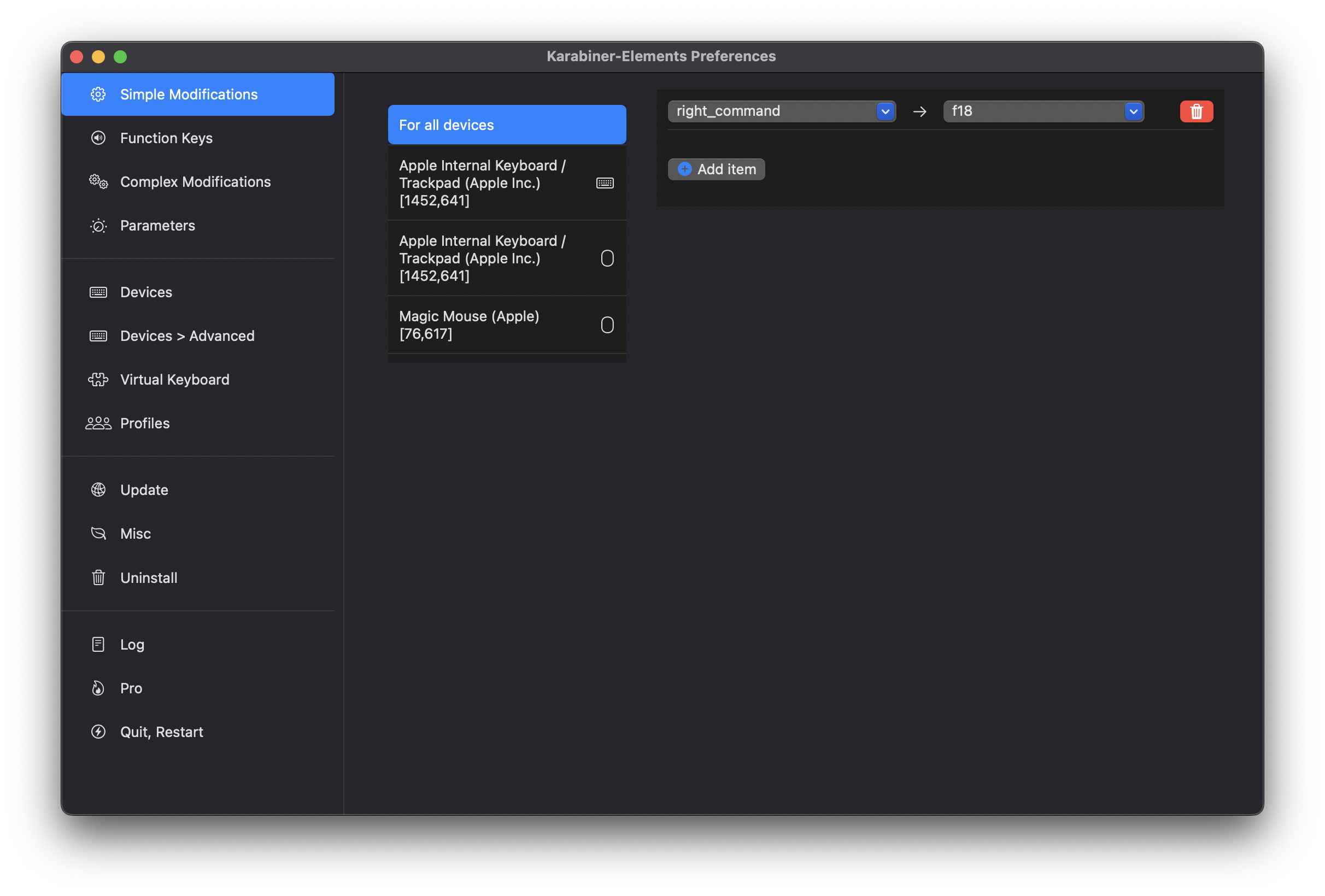
Task: Click the Profiles people icon
Action: tap(98, 423)
